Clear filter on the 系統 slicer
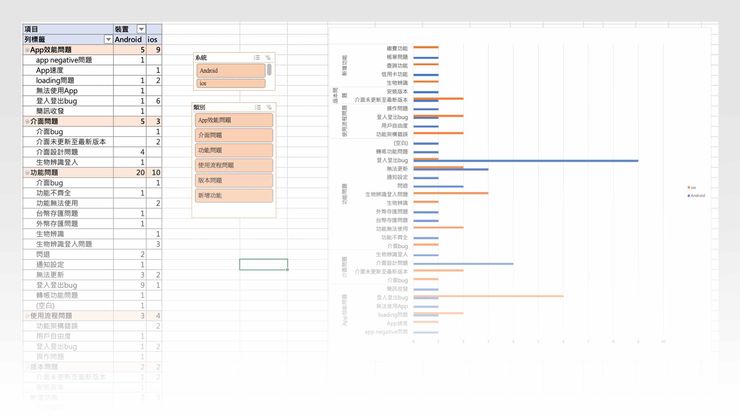 point(268,59)
